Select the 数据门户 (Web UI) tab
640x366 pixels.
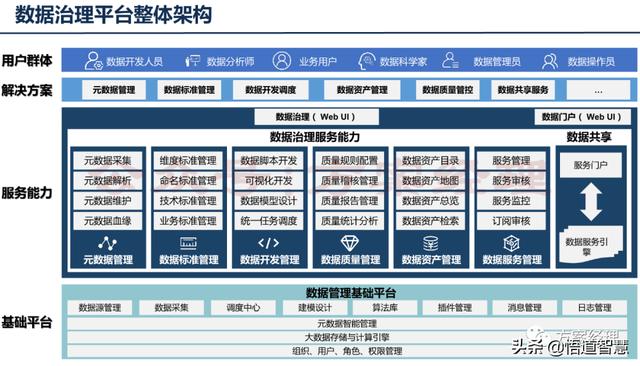582,117
